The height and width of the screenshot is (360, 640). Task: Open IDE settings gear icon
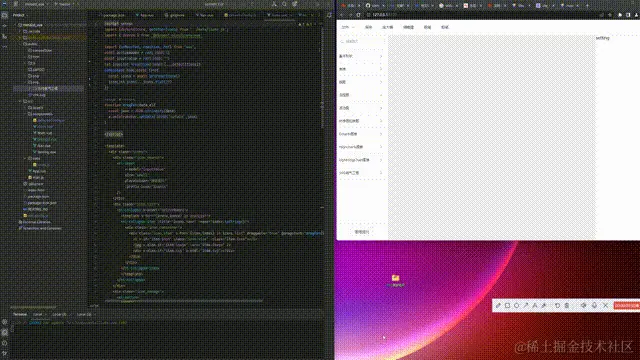(x=295, y=4)
